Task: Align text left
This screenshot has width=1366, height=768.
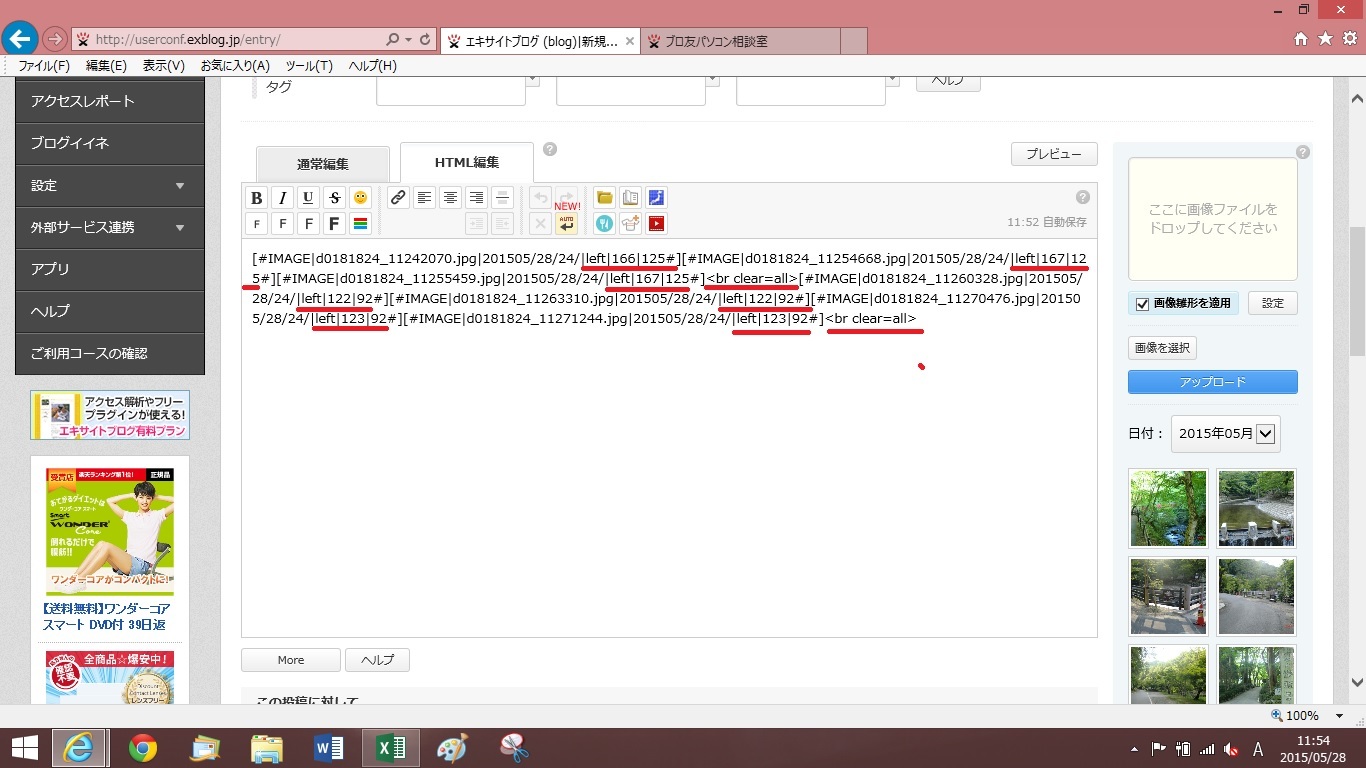Action: pos(425,198)
